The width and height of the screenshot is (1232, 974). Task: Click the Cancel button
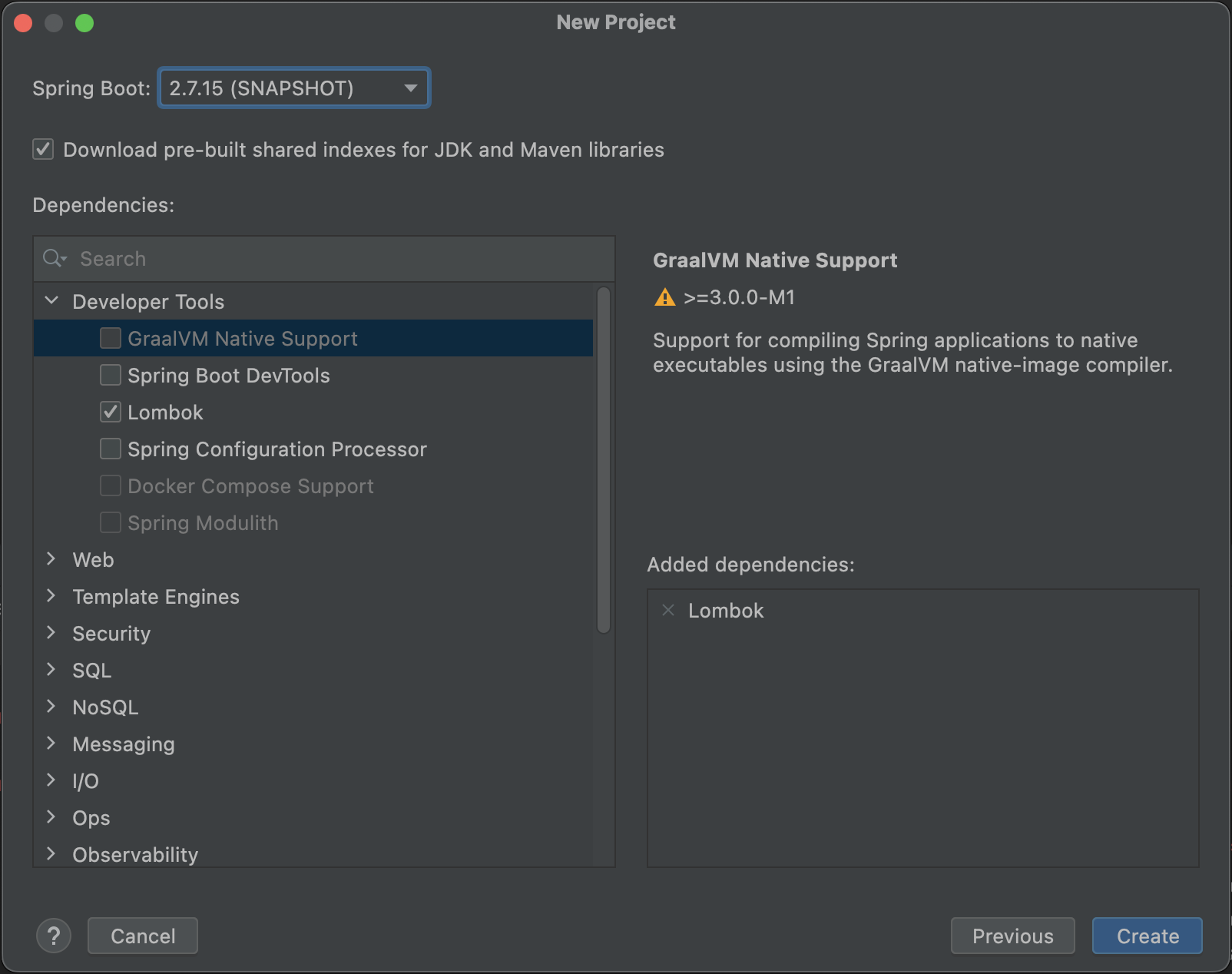(143, 936)
